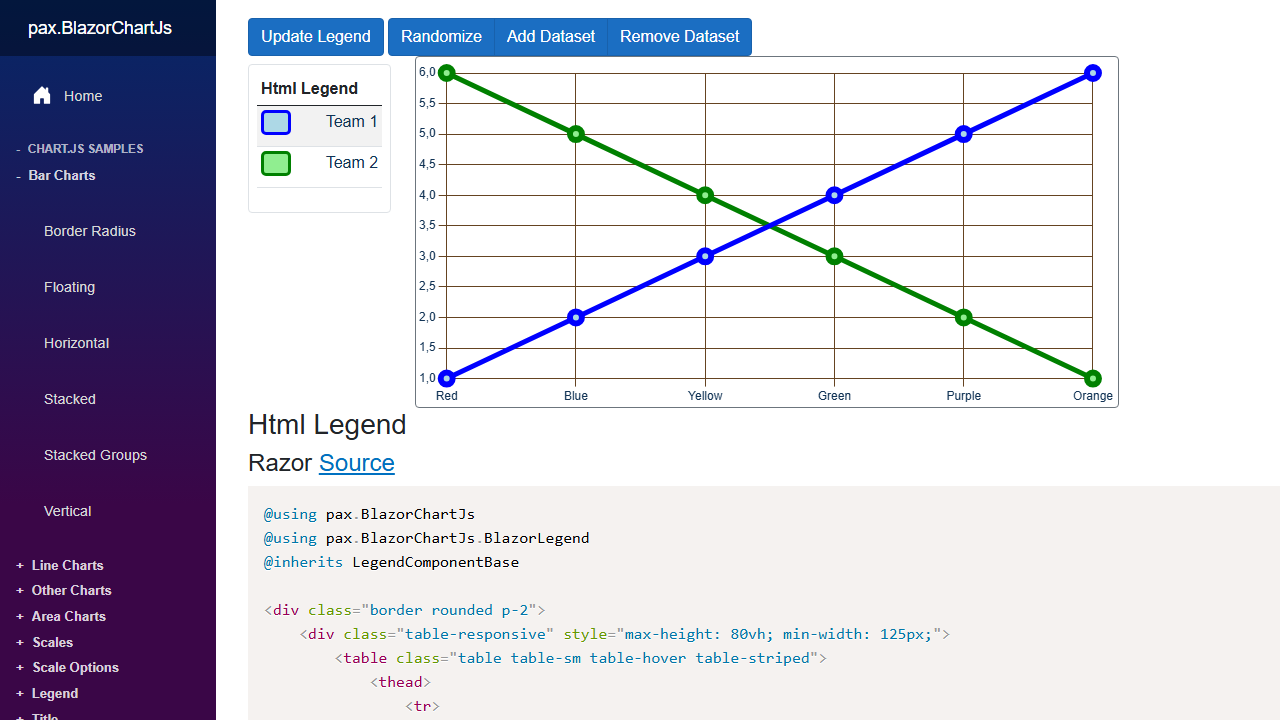
Task: Expand the Line Charts group
Action: tap(60, 565)
